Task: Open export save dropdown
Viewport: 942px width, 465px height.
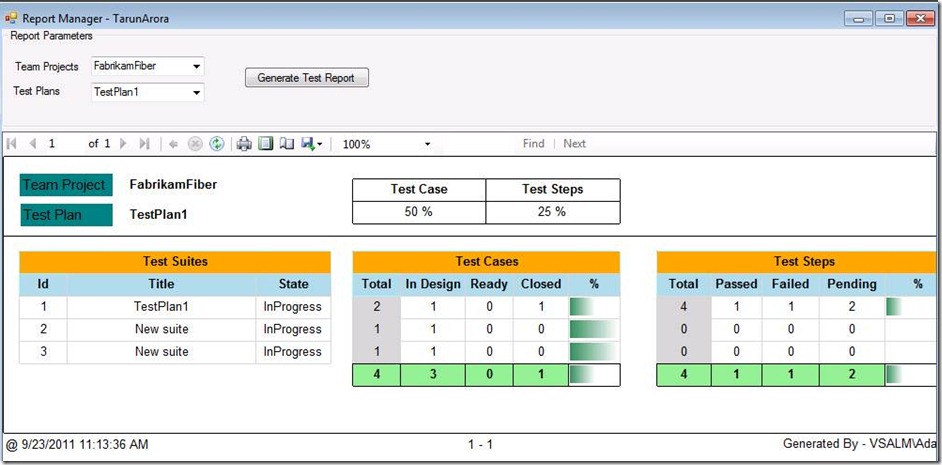Action: click(x=312, y=144)
